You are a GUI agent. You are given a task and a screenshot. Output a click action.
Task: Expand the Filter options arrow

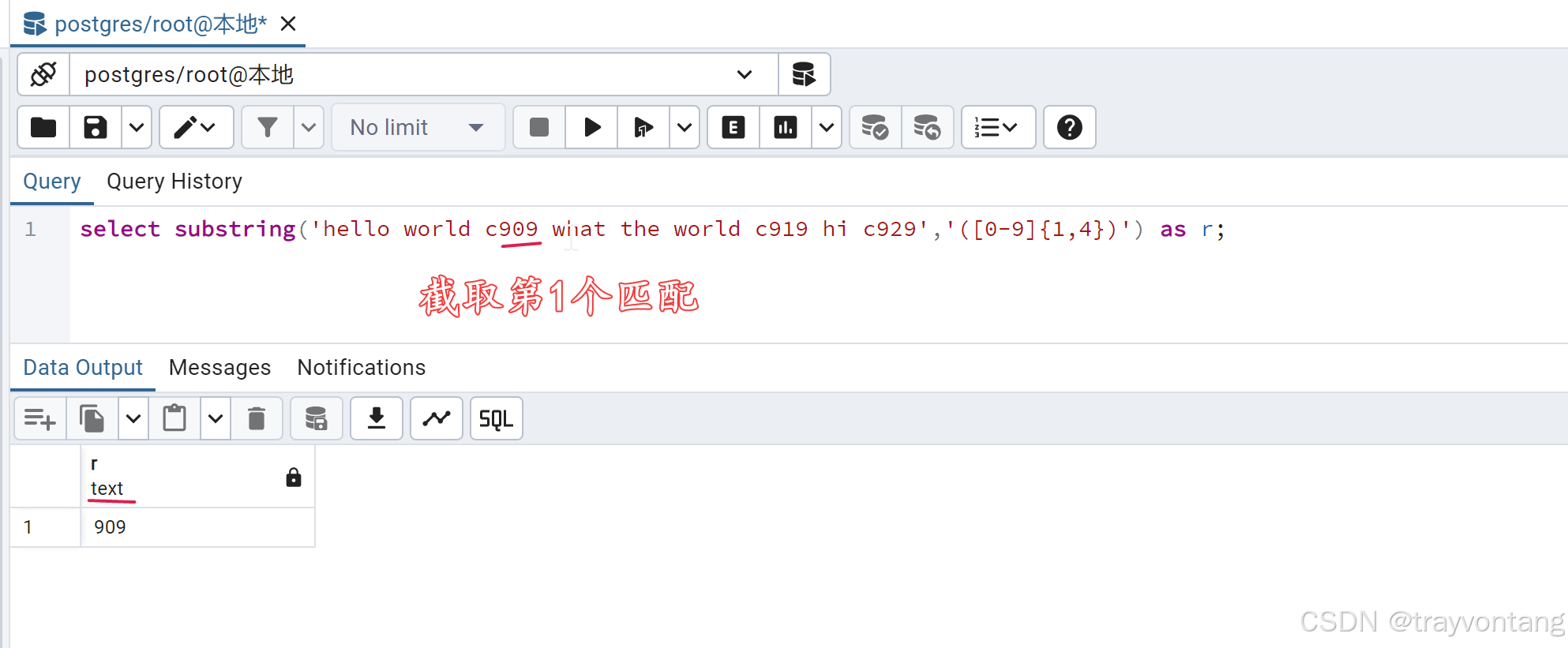tap(309, 127)
